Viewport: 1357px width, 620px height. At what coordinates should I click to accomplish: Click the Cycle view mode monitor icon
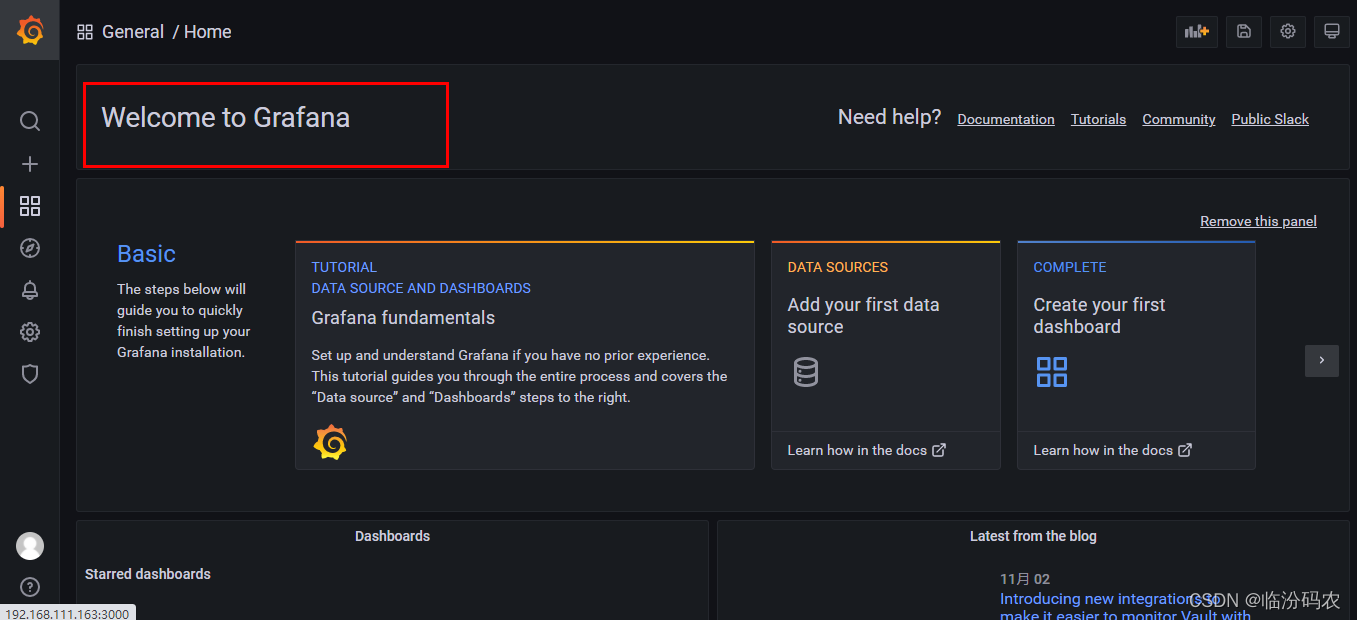click(x=1332, y=31)
